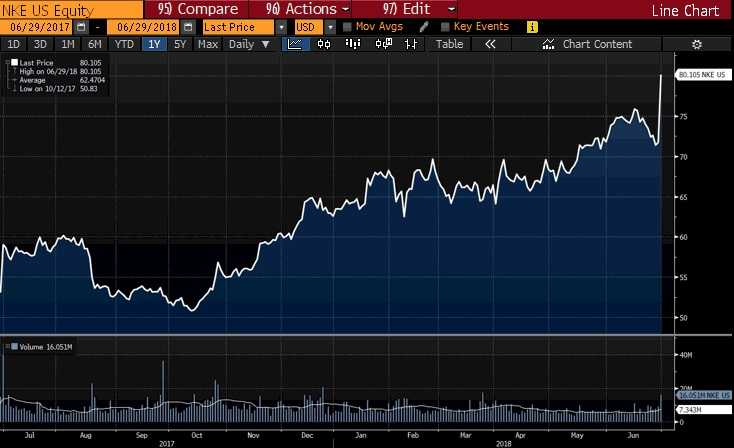
Task: Click the 16.051M NKE US volume tag
Action: click(x=705, y=396)
